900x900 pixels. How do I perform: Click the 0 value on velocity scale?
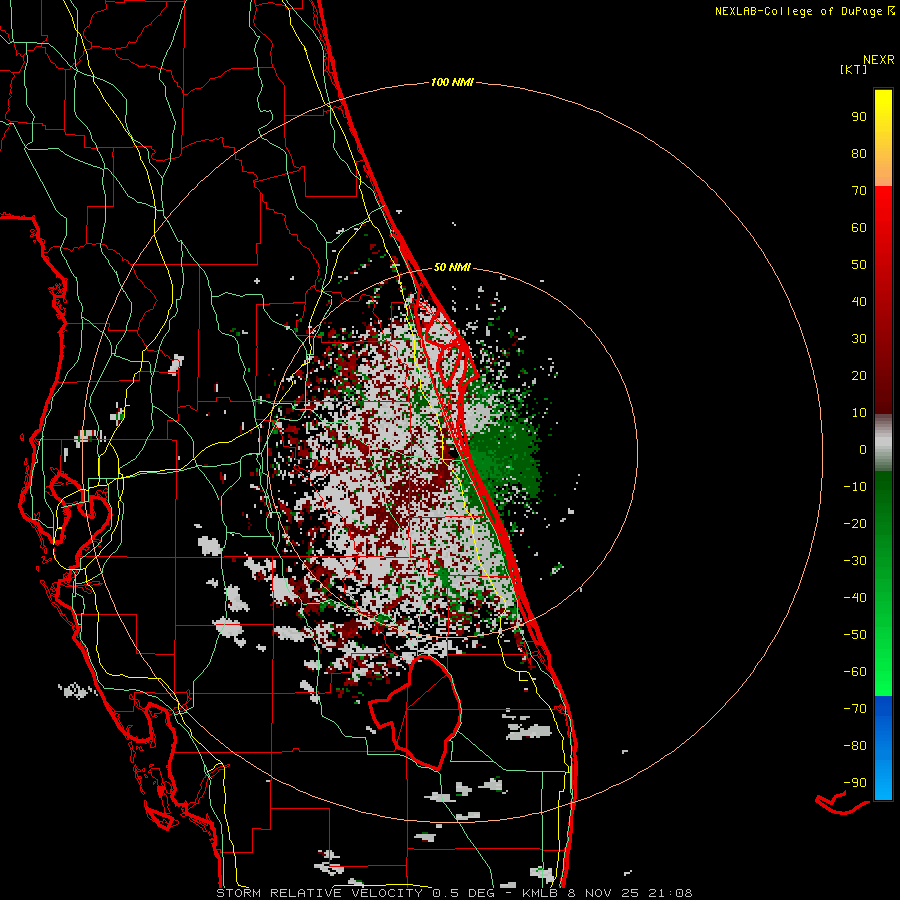tap(863, 450)
